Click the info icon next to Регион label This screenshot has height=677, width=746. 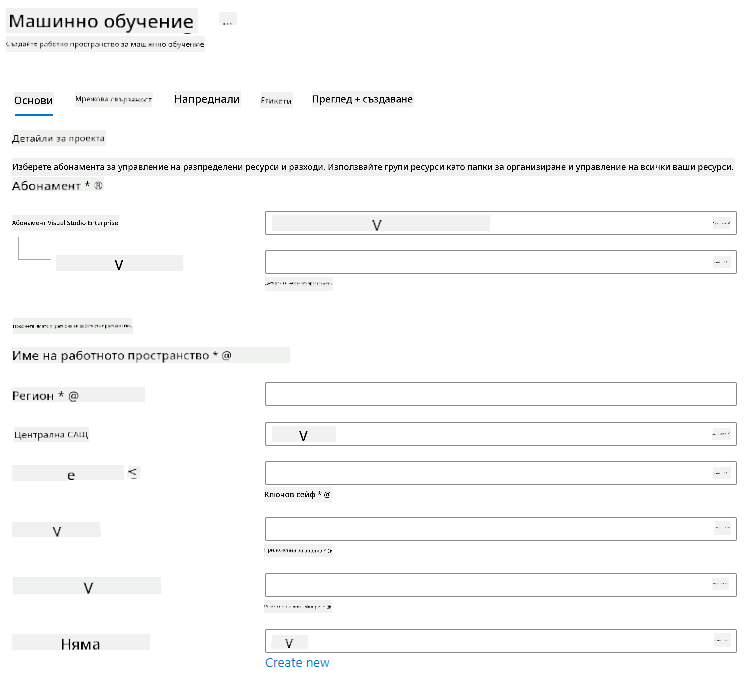pos(73,396)
